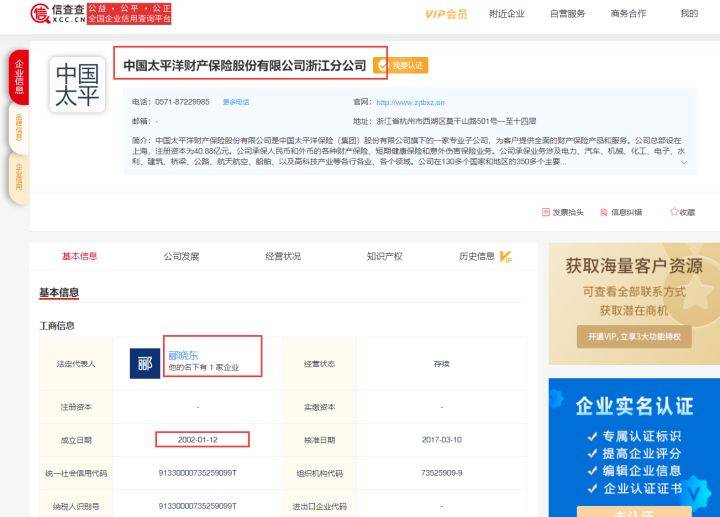Open the official website link zjtbxz.cn
The width and height of the screenshot is (720, 517).
tap(411, 102)
